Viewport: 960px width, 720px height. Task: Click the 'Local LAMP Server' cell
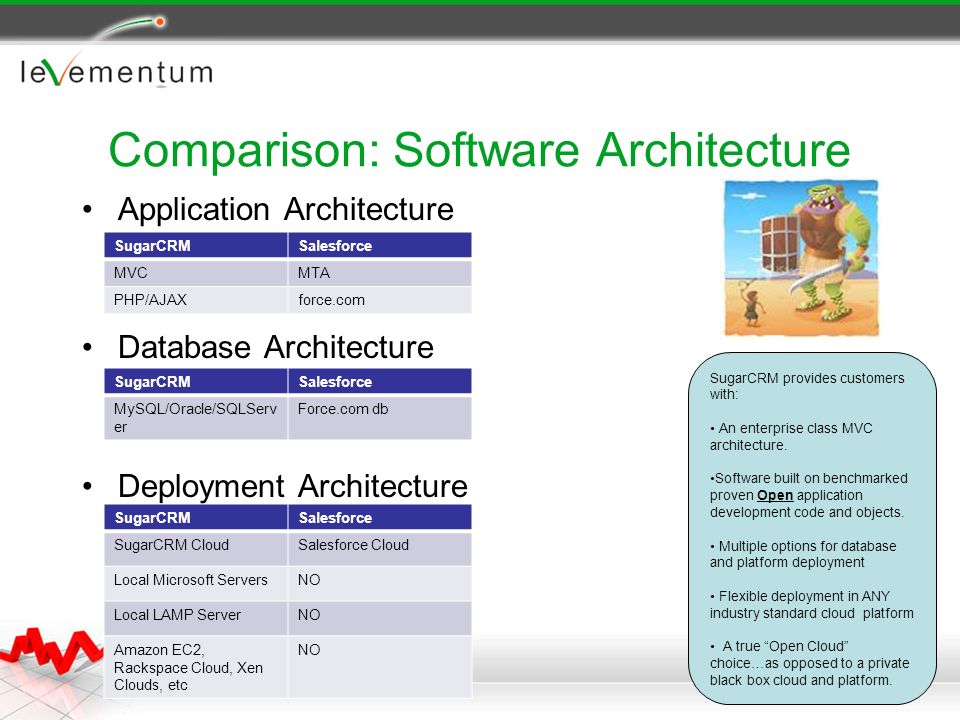coord(196,618)
